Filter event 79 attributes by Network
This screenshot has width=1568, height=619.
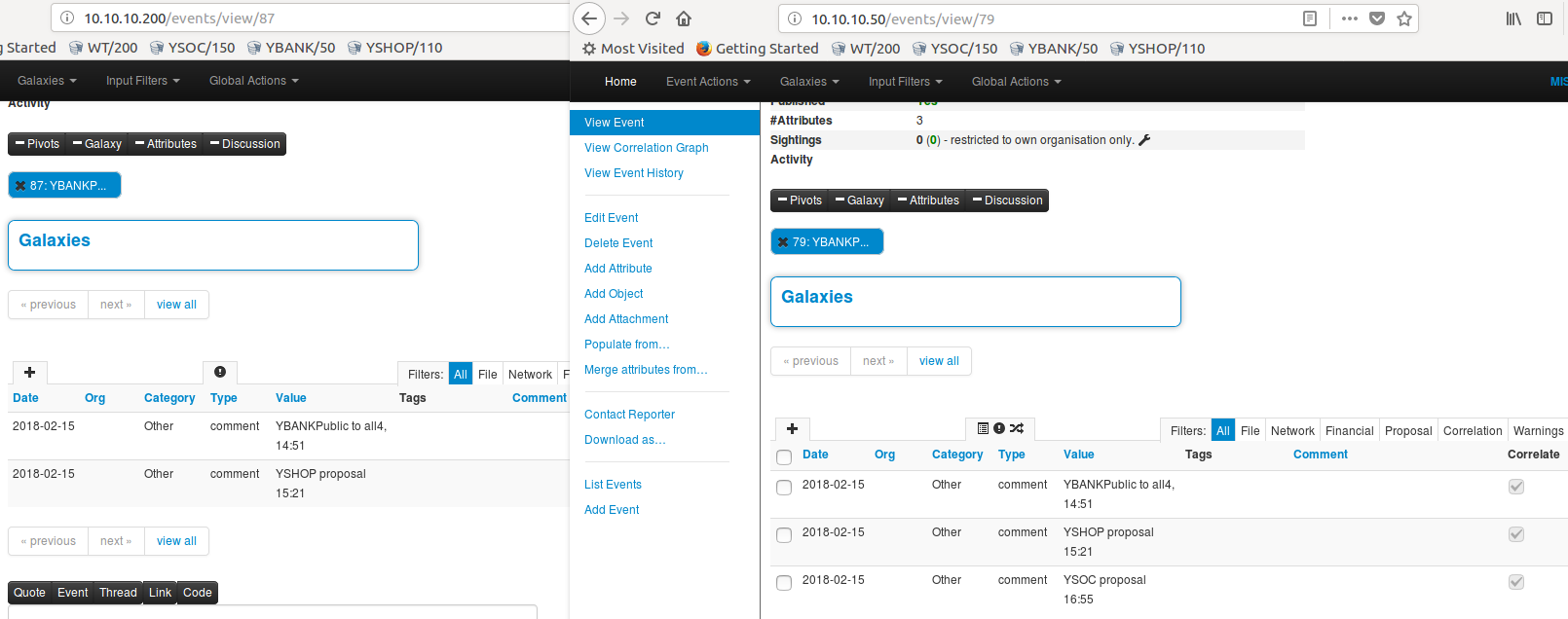(1292, 431)
